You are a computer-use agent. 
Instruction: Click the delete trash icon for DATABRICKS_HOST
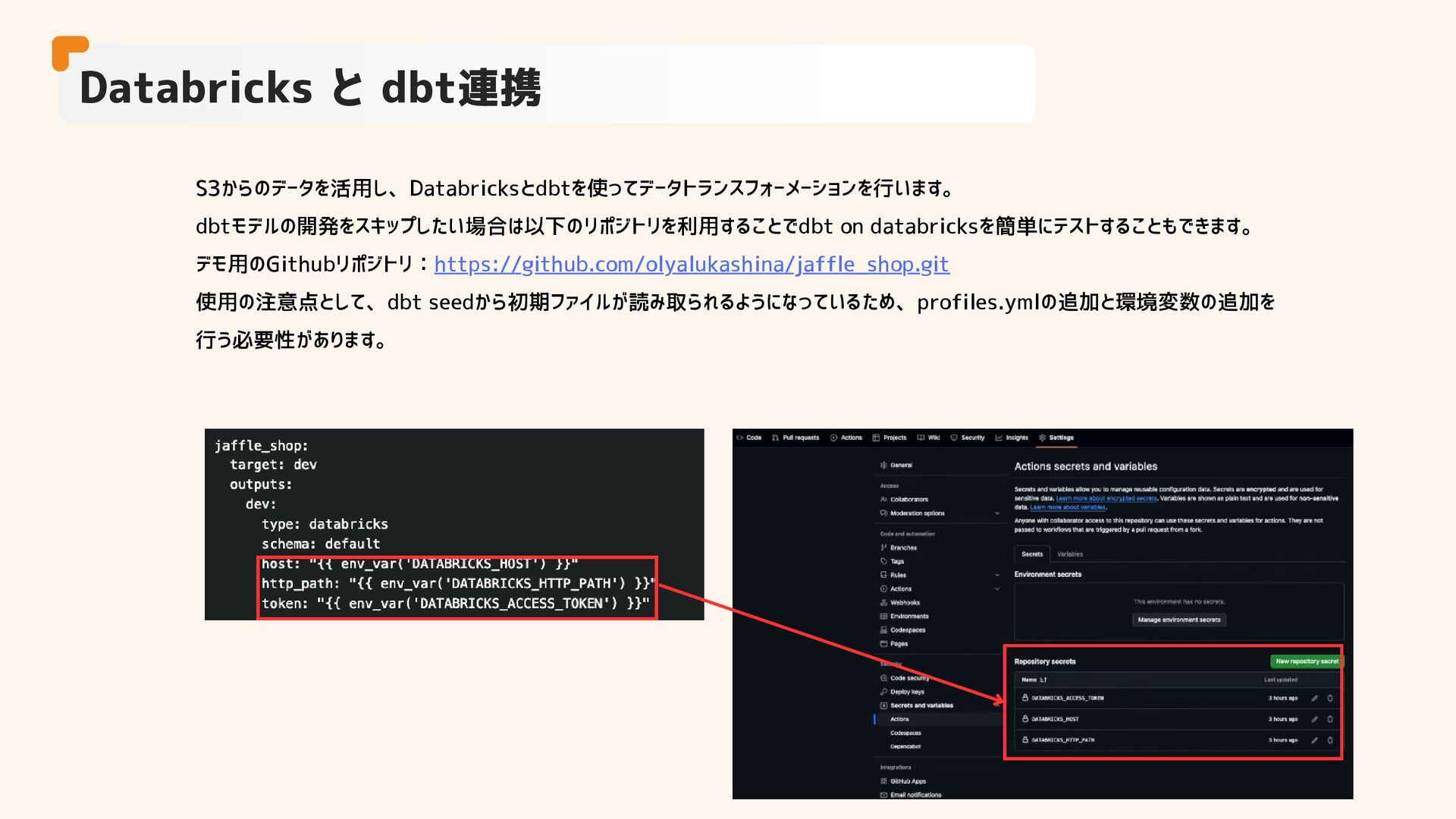[1329, 719]
